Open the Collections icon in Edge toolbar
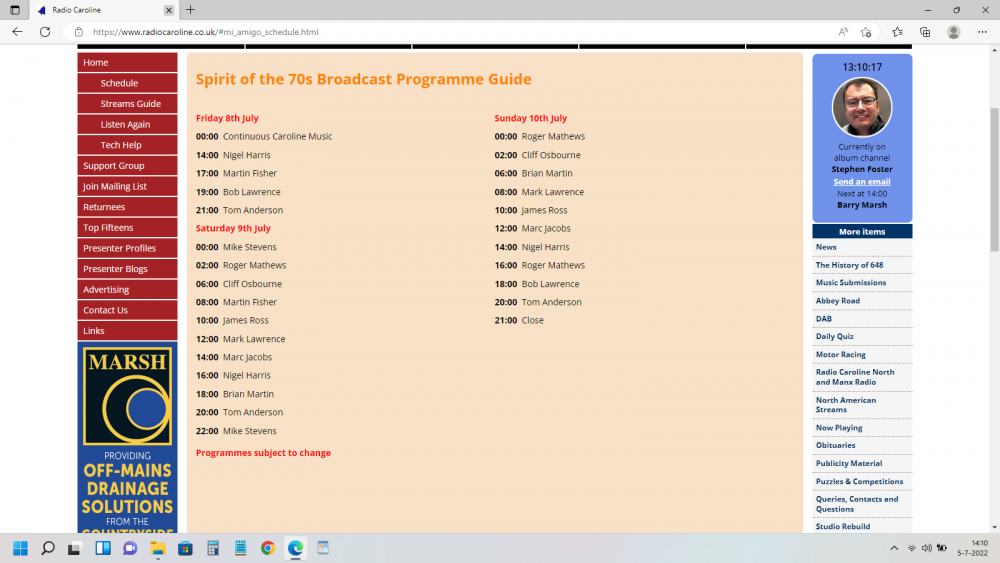1000x563 pixels. coord(925,32)
